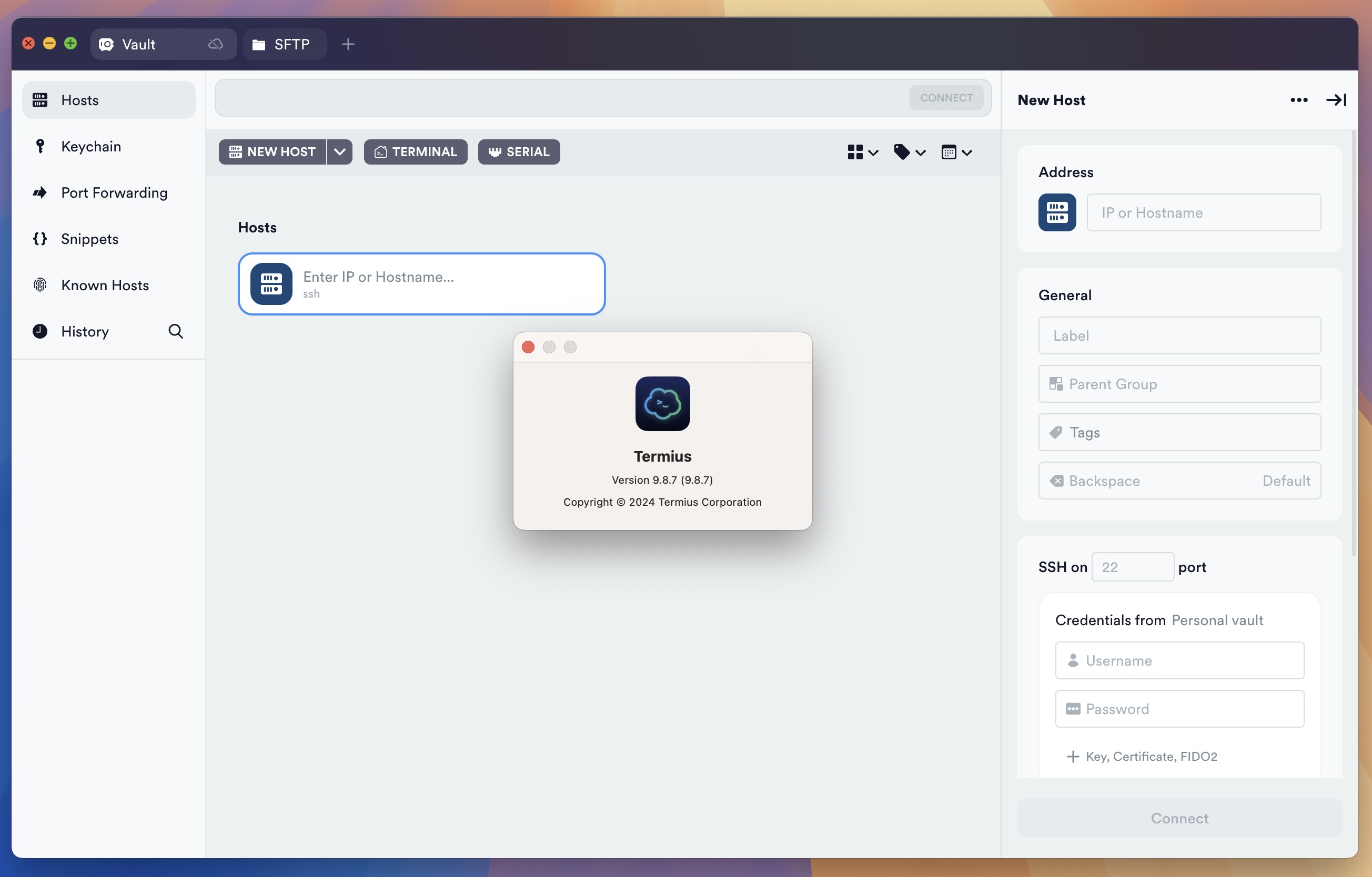Open the grid view layout dropdown
Image resolution: width=1372 pixels, height=877 pixels.
point(863,152)
